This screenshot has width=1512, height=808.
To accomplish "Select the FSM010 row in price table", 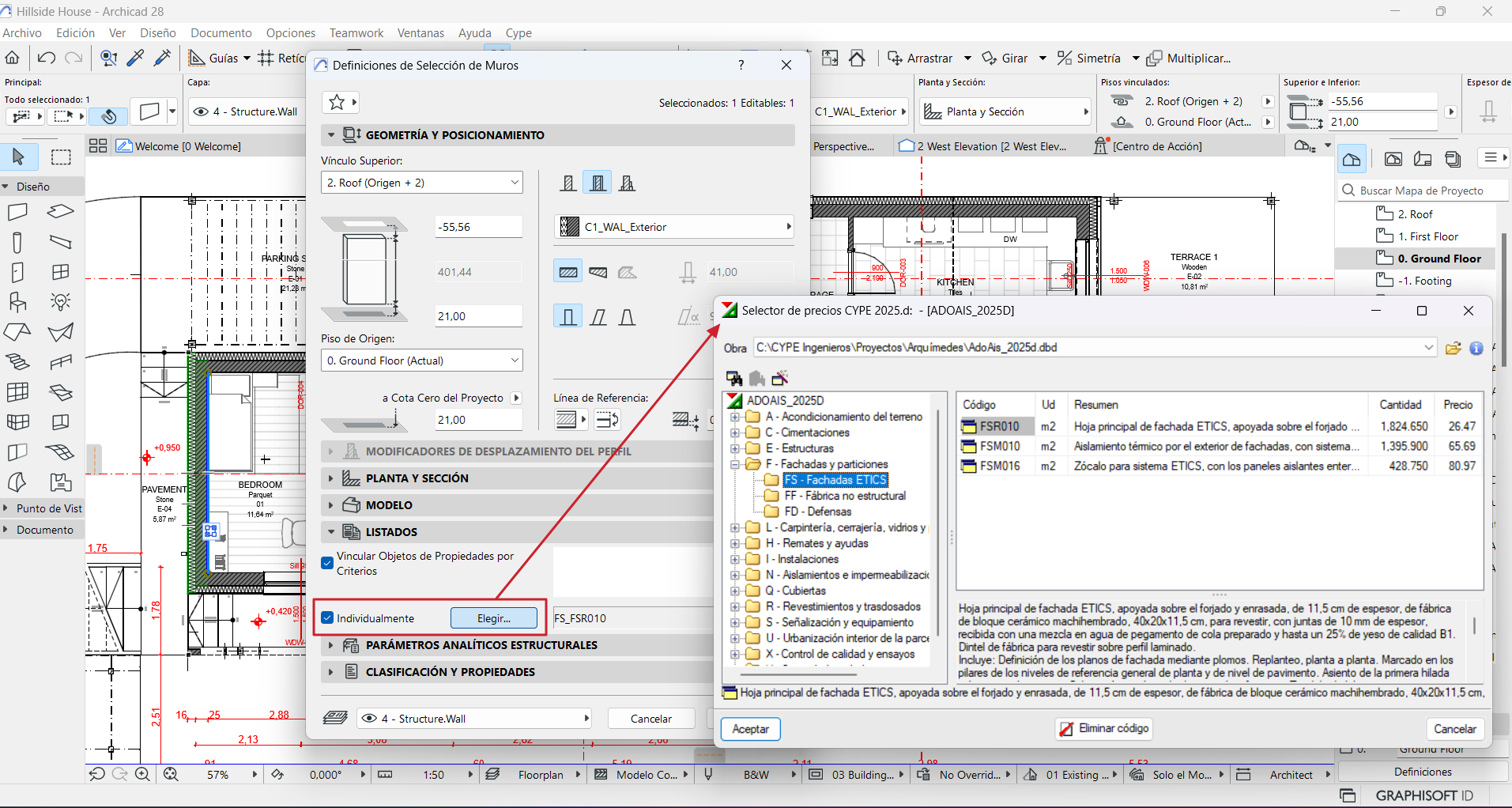I will pyautogui.click(x=1000, y=446).
